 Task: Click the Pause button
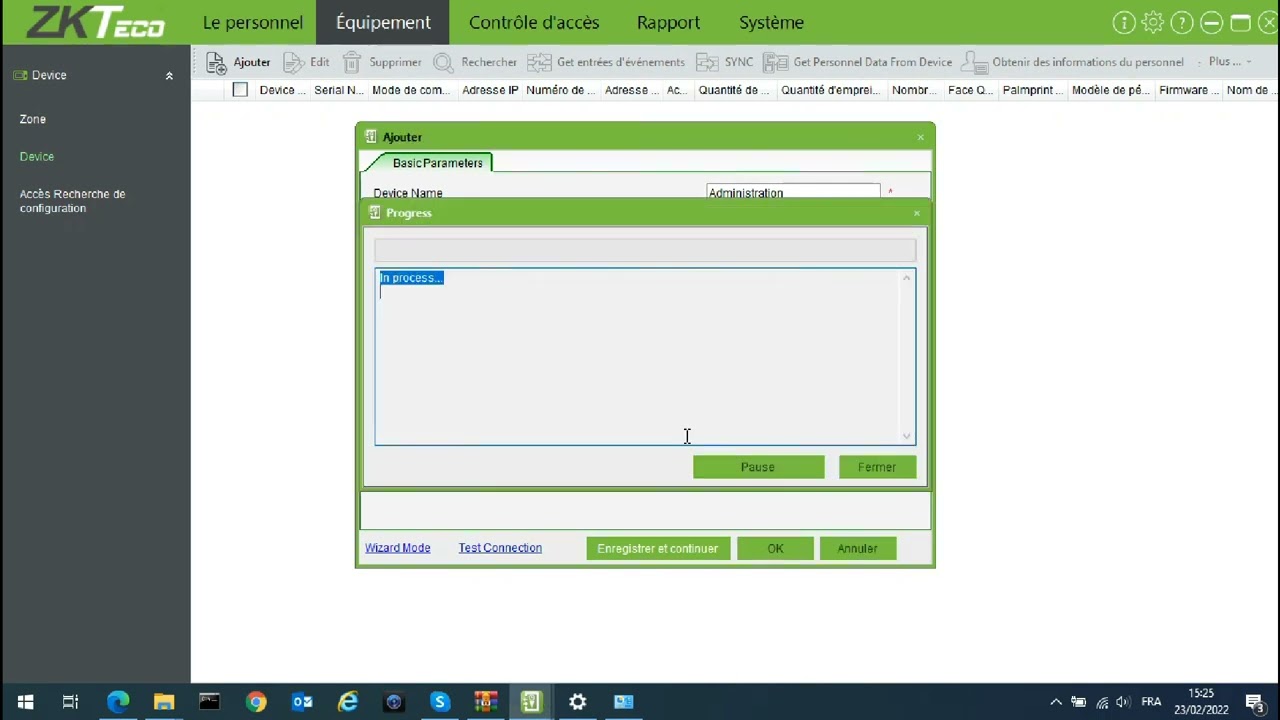pos(758,467)
